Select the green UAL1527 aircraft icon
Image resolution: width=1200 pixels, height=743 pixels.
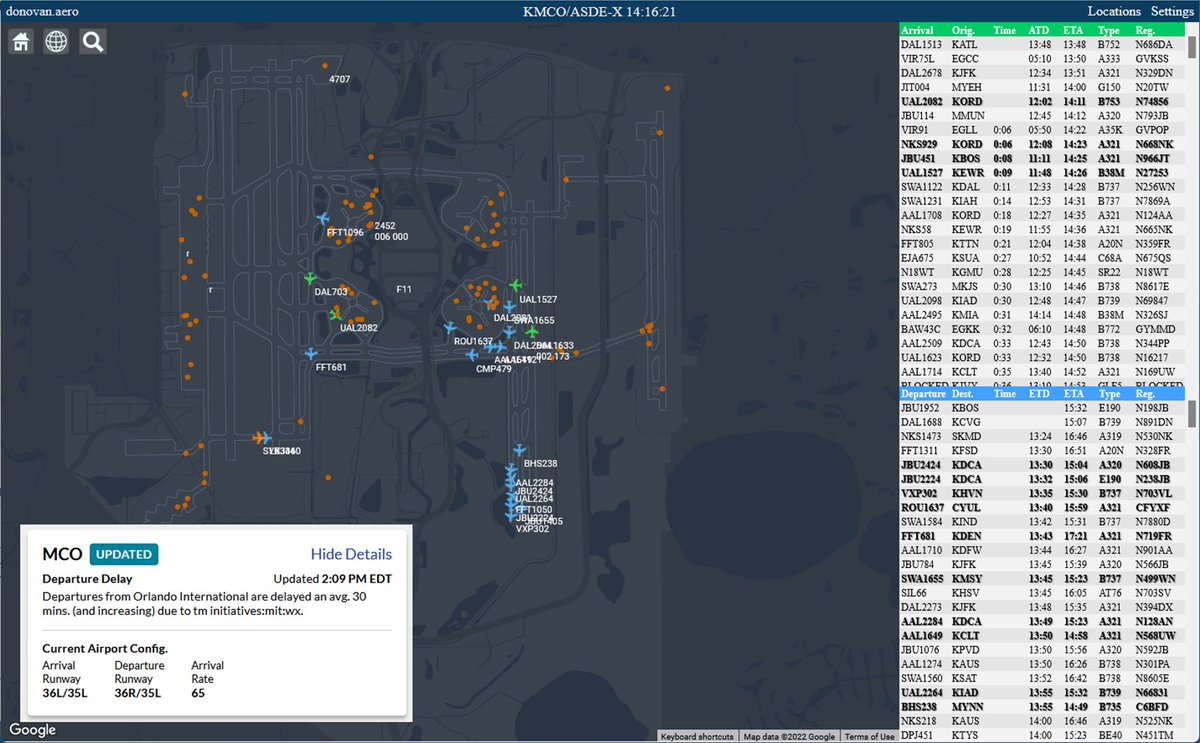coord(516,286)
